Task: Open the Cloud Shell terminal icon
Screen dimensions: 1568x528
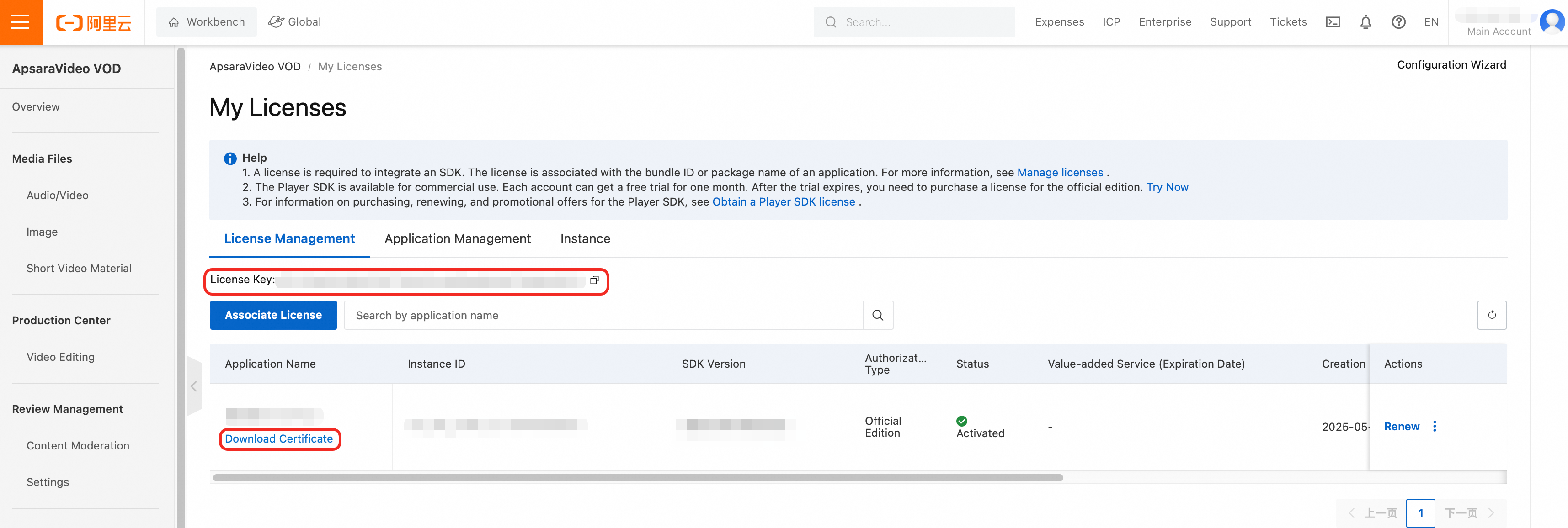Action: [x=1333, y=22]
